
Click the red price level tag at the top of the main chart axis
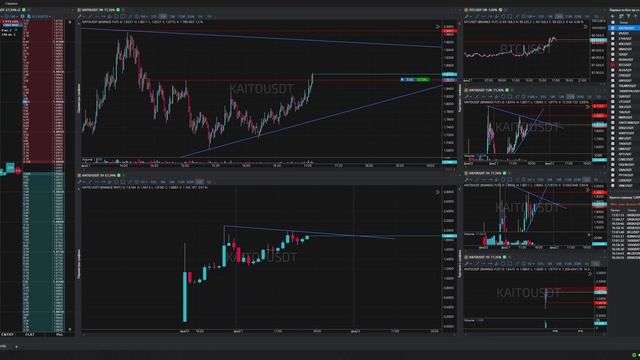(449, 31)
